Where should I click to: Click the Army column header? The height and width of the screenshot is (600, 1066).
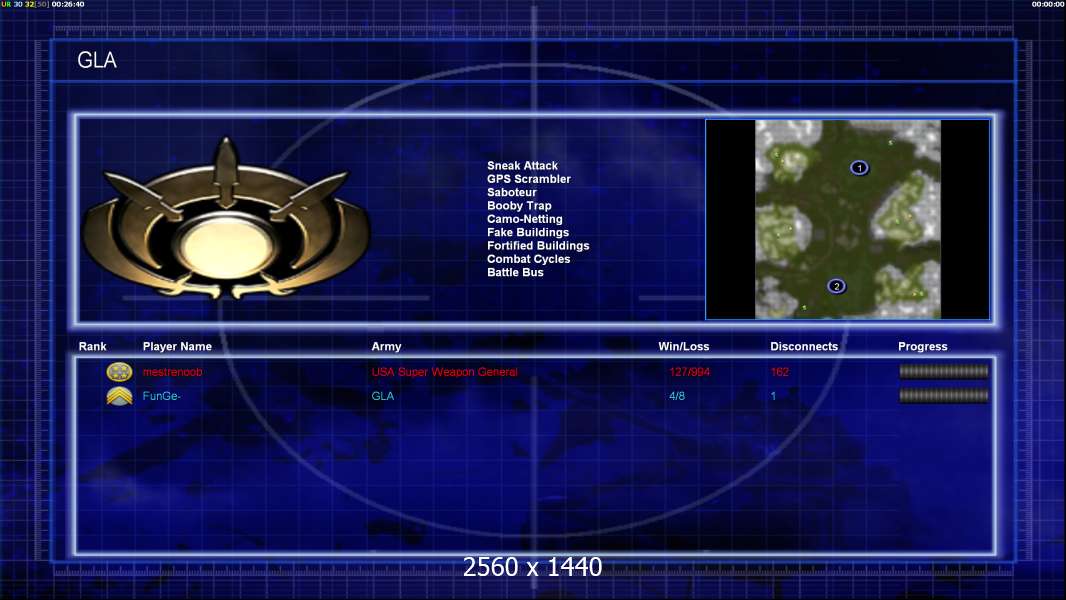pos(386,347)
